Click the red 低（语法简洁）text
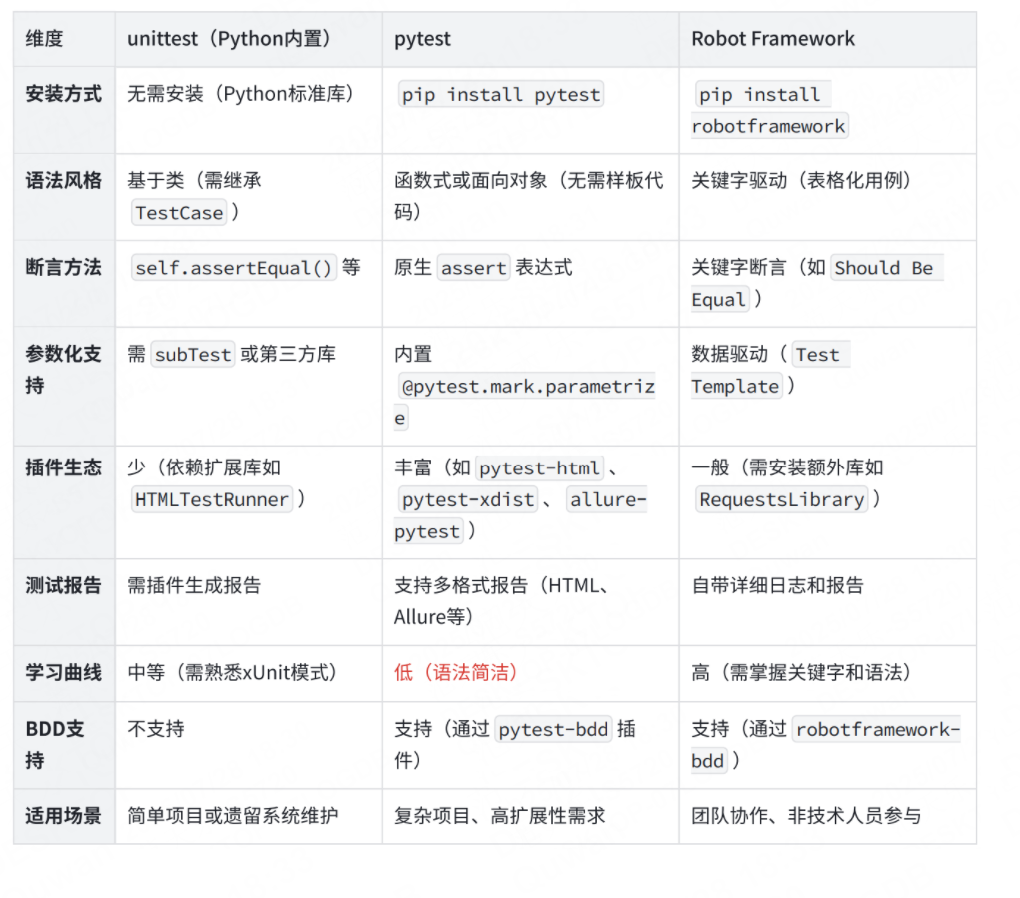 pos(458,672)
